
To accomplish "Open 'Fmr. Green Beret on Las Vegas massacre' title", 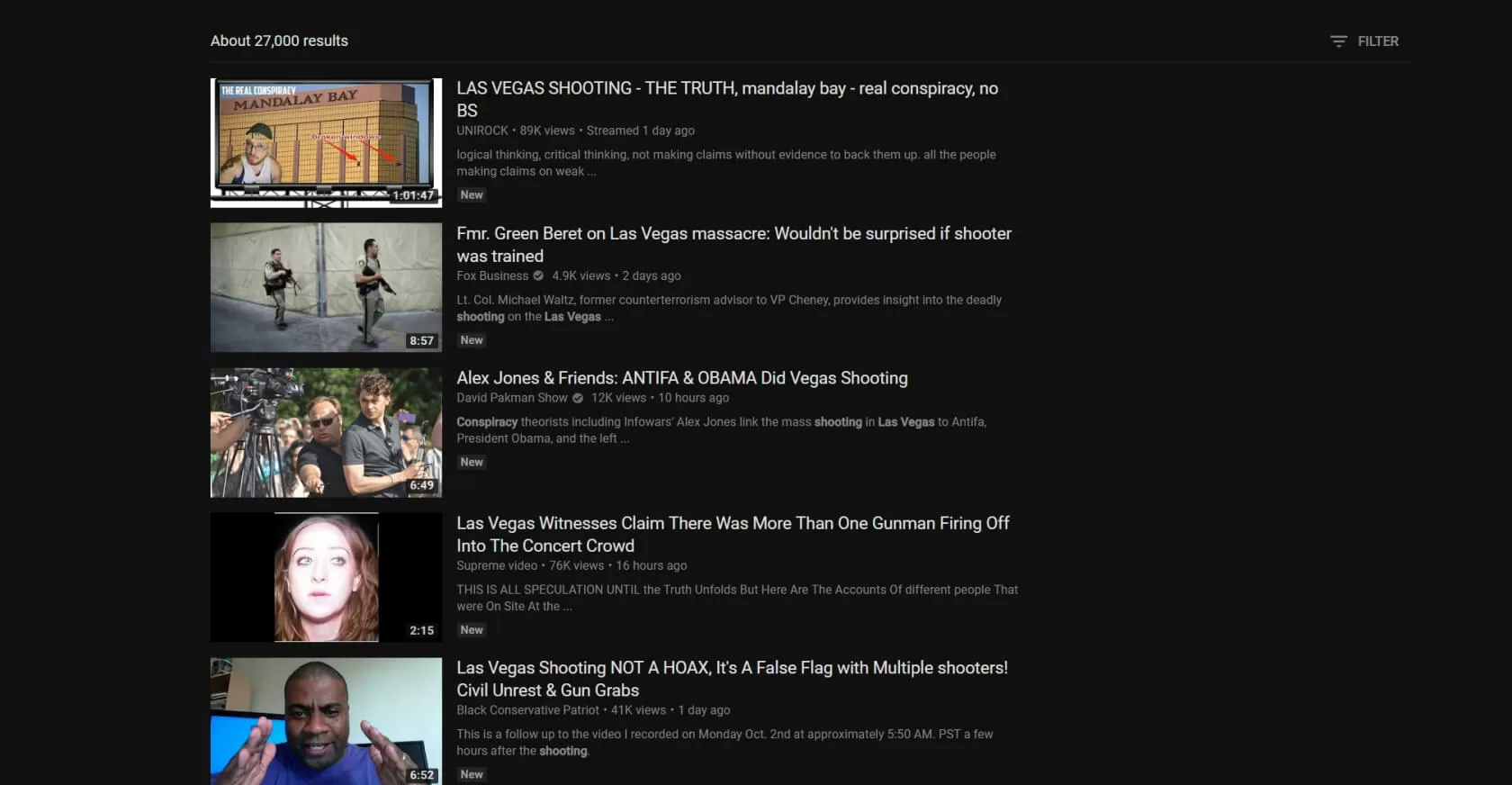I will click(733, 245).
